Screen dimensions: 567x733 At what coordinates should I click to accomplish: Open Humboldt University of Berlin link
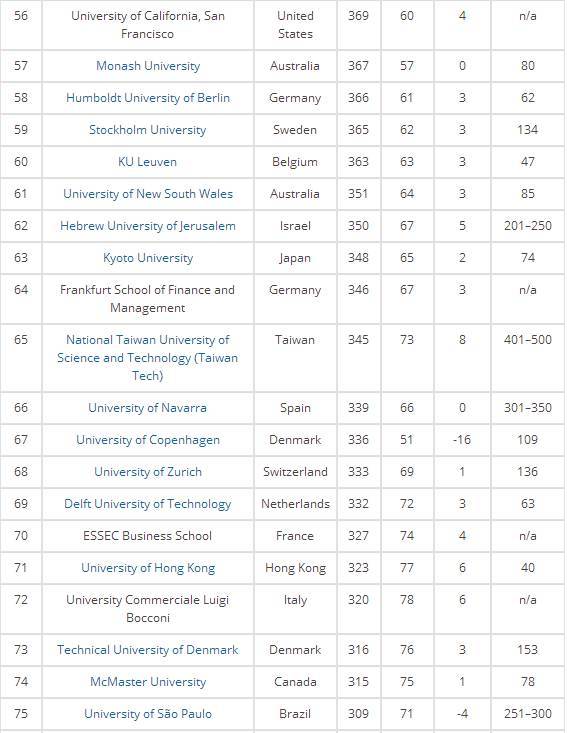(x=148, y=98)
